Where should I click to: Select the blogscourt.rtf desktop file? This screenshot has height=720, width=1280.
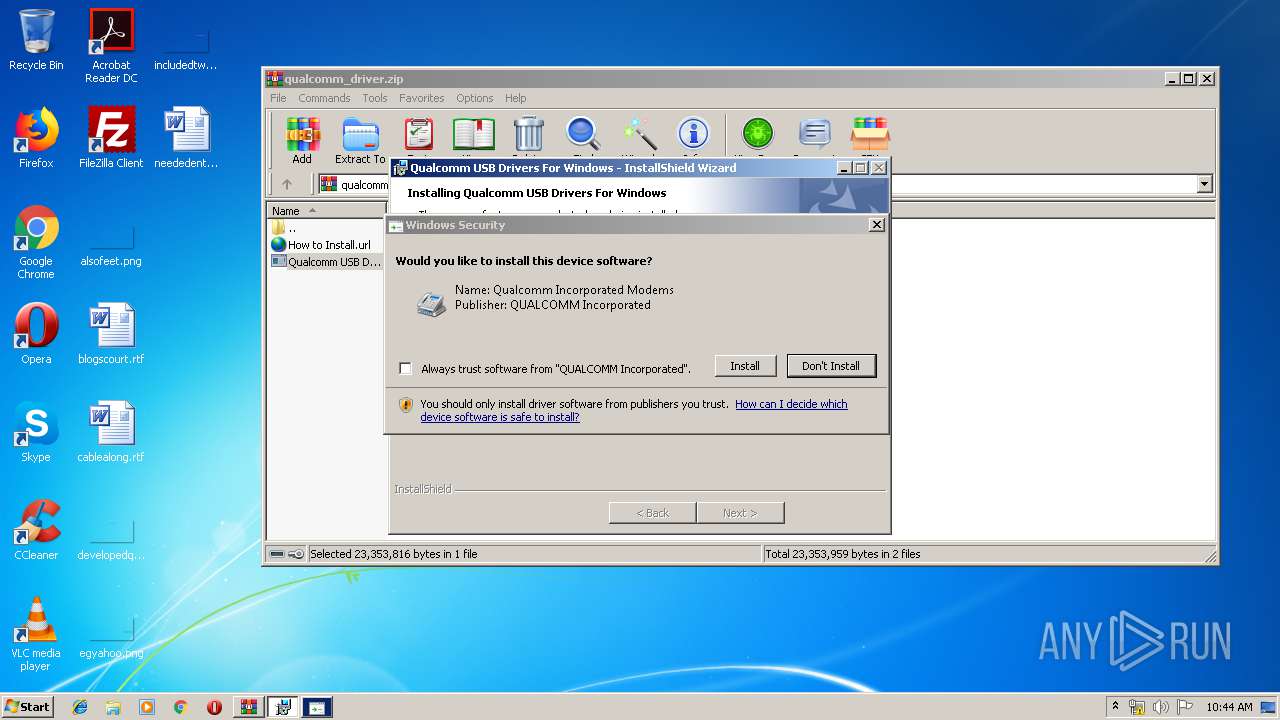(x=111, y=334)
